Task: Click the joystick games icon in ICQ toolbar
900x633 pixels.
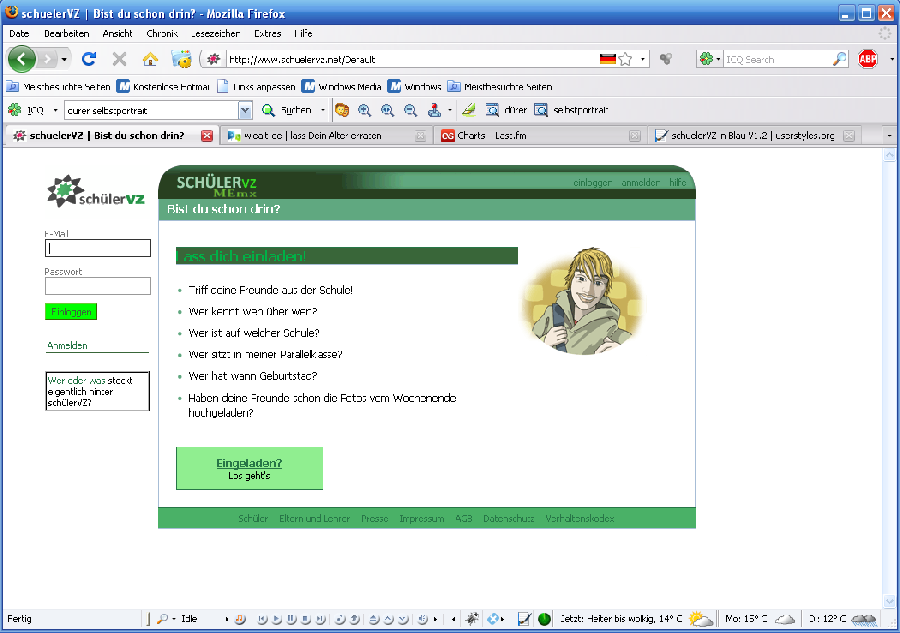Action: (x=435, y=110)
